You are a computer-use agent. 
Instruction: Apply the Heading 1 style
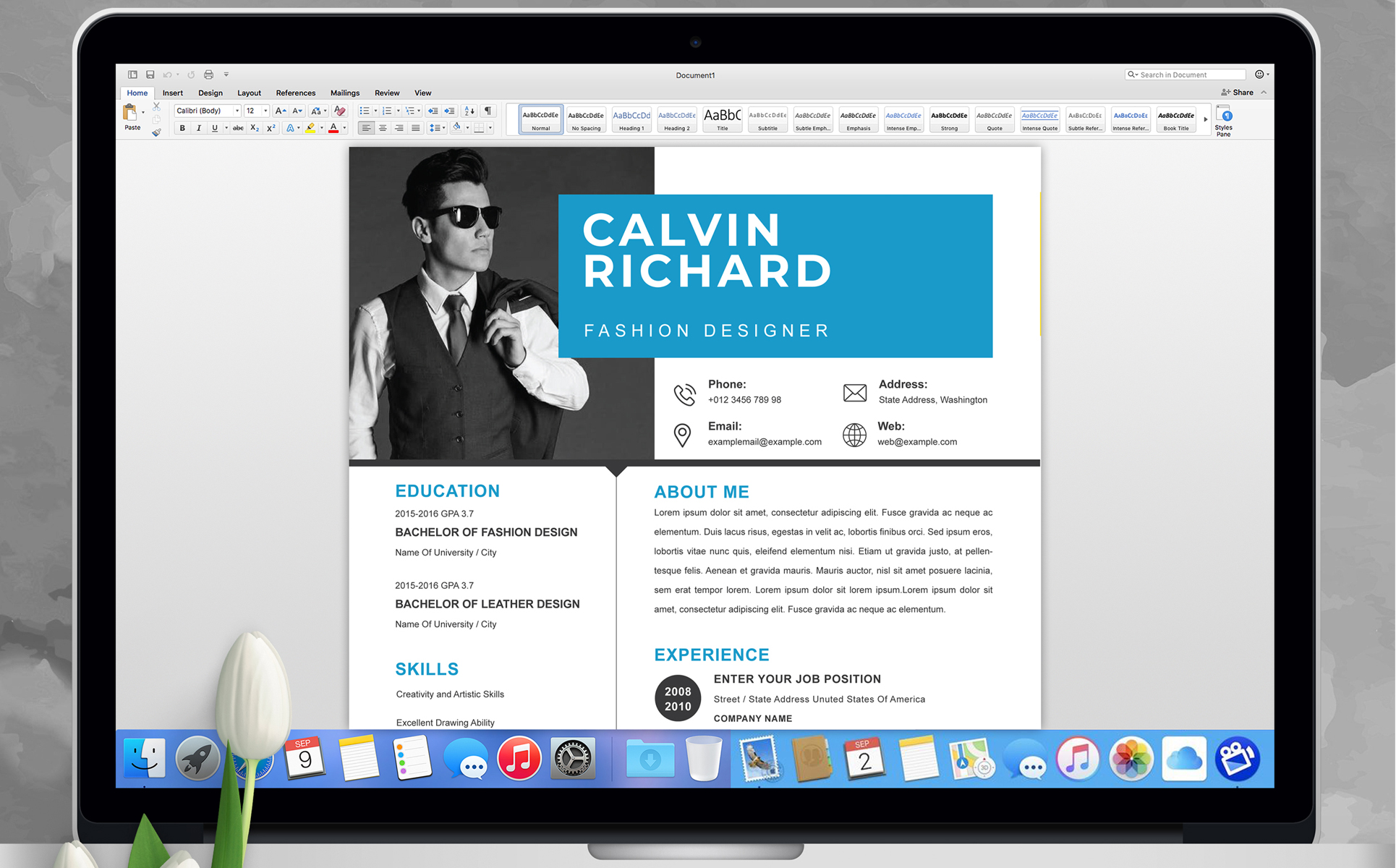tap(631, 119)
